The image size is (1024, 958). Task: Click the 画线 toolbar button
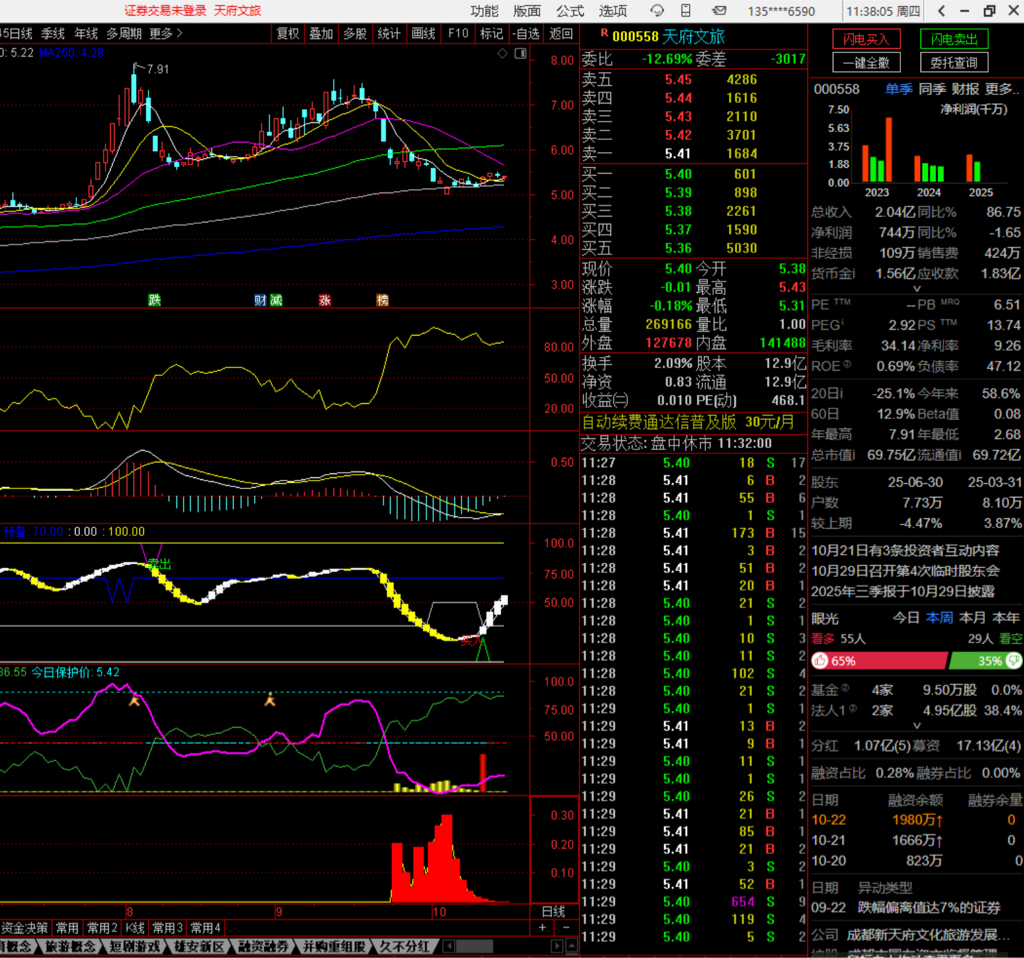tap(424, 33)
